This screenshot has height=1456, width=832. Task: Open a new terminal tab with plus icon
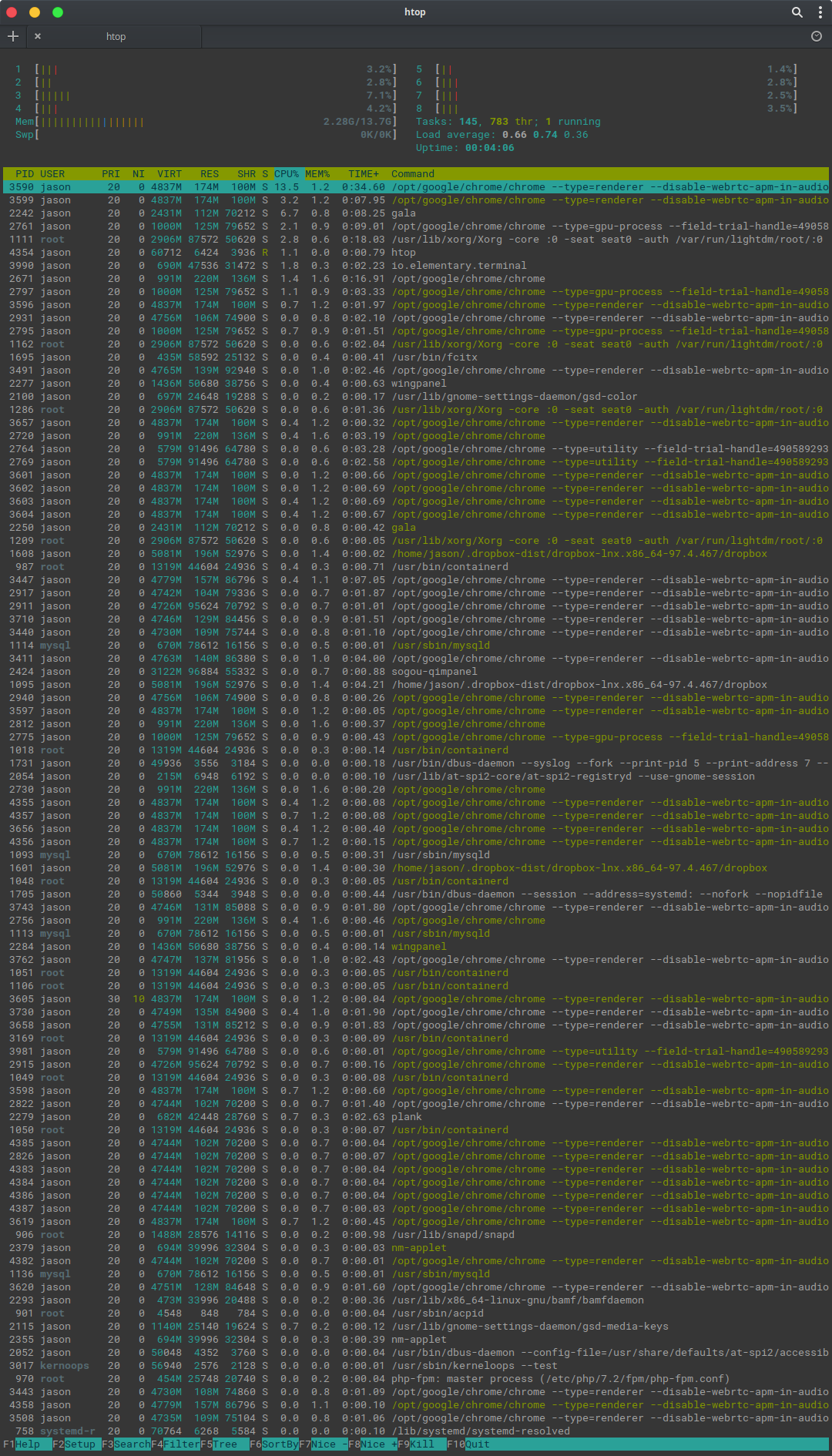pos(13,36)
